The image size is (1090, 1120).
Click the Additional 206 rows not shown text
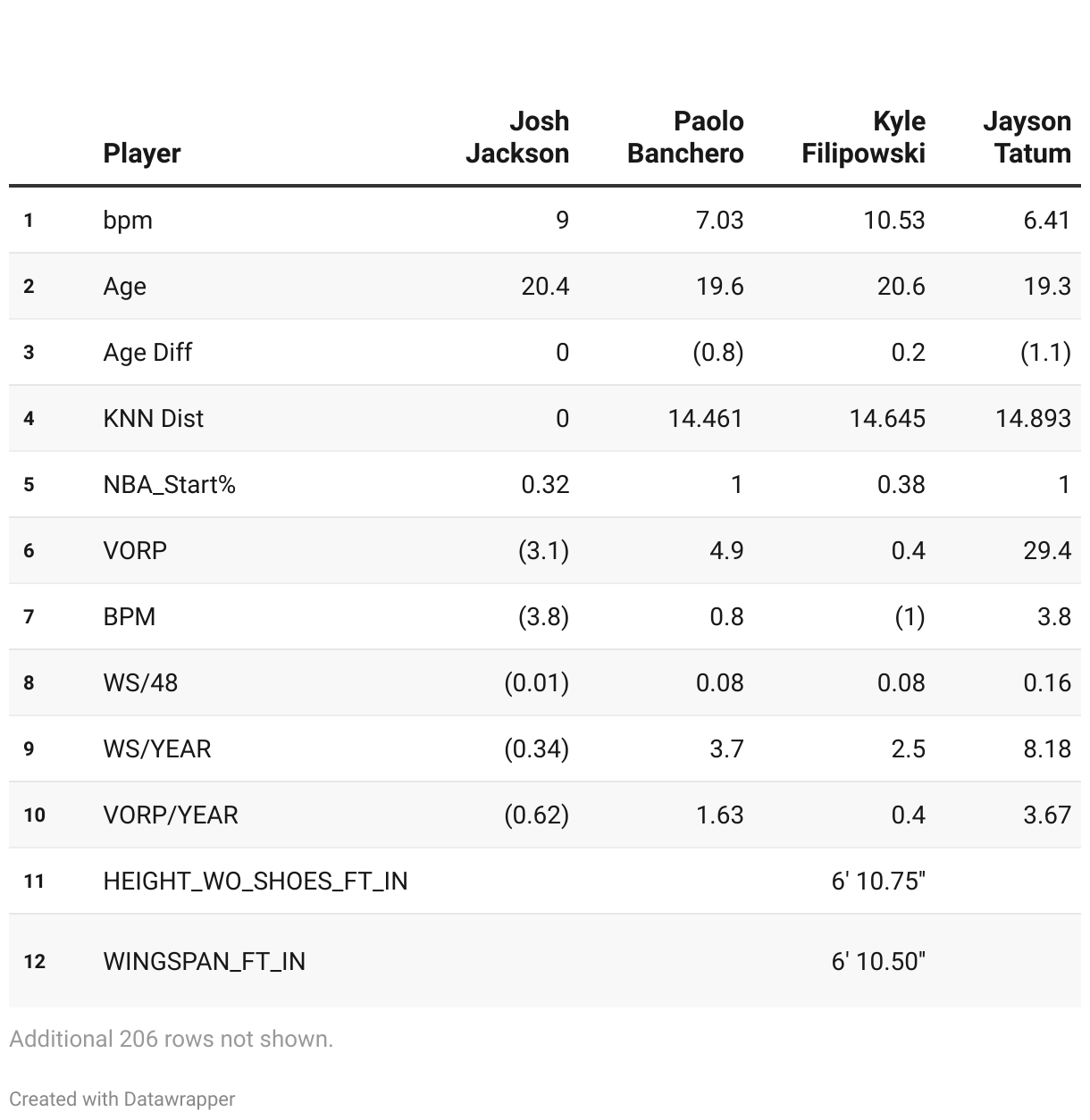click(x=171, y=1039)
